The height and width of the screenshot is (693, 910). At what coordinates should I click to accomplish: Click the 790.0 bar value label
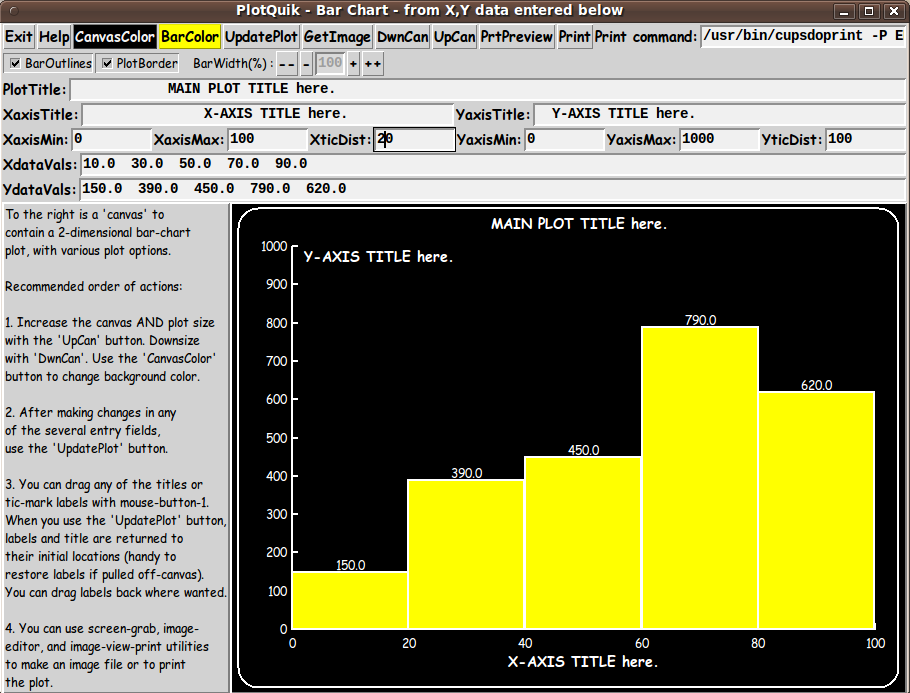click(700, 320)
